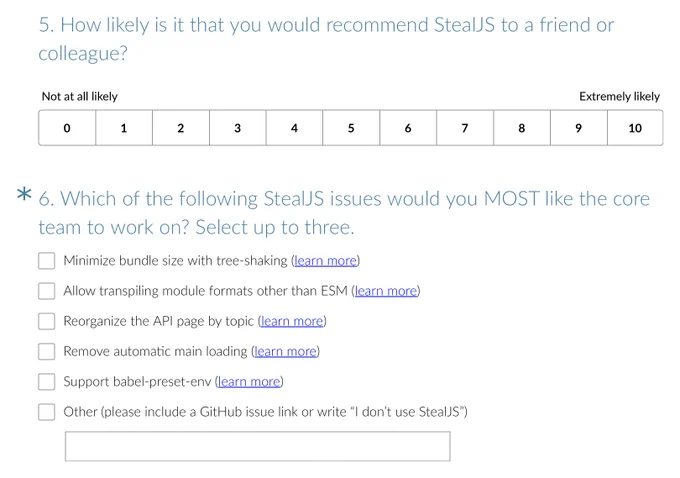
Task: Choose rating 10 Extremely likely
Action: click(x=635, y=128)
